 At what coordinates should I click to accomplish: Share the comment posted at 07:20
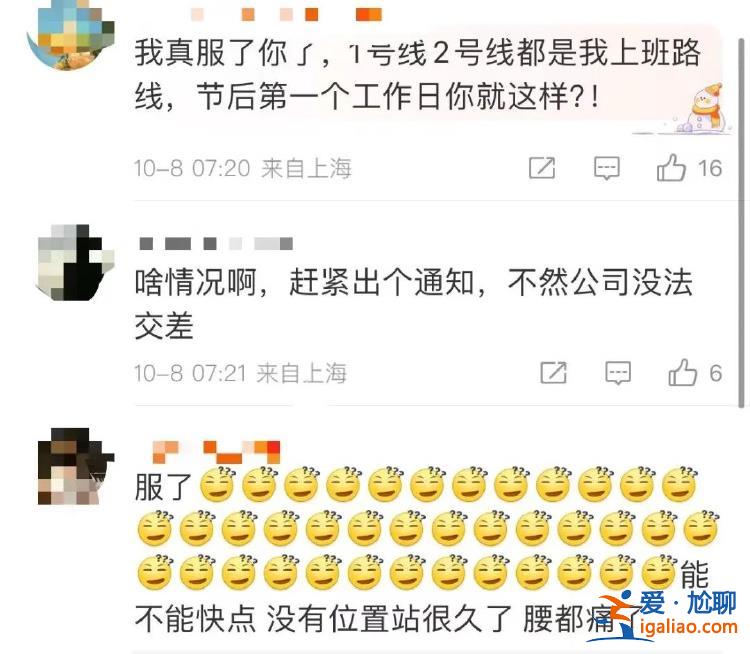(542, 168)
